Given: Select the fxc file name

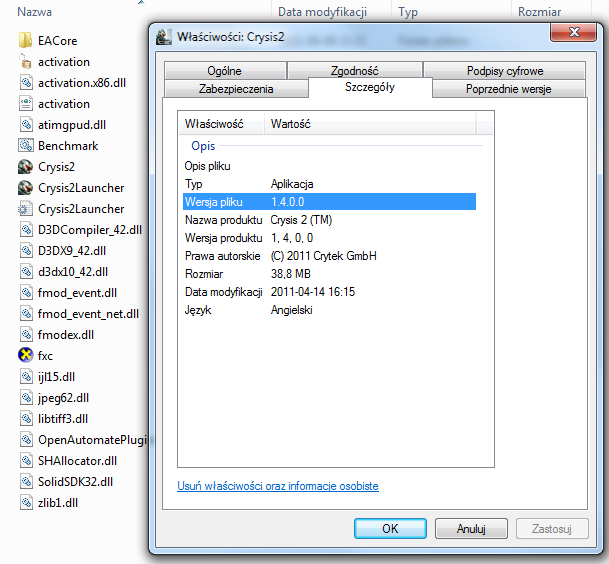Looking at the screenshot, I should pos(45,355).
